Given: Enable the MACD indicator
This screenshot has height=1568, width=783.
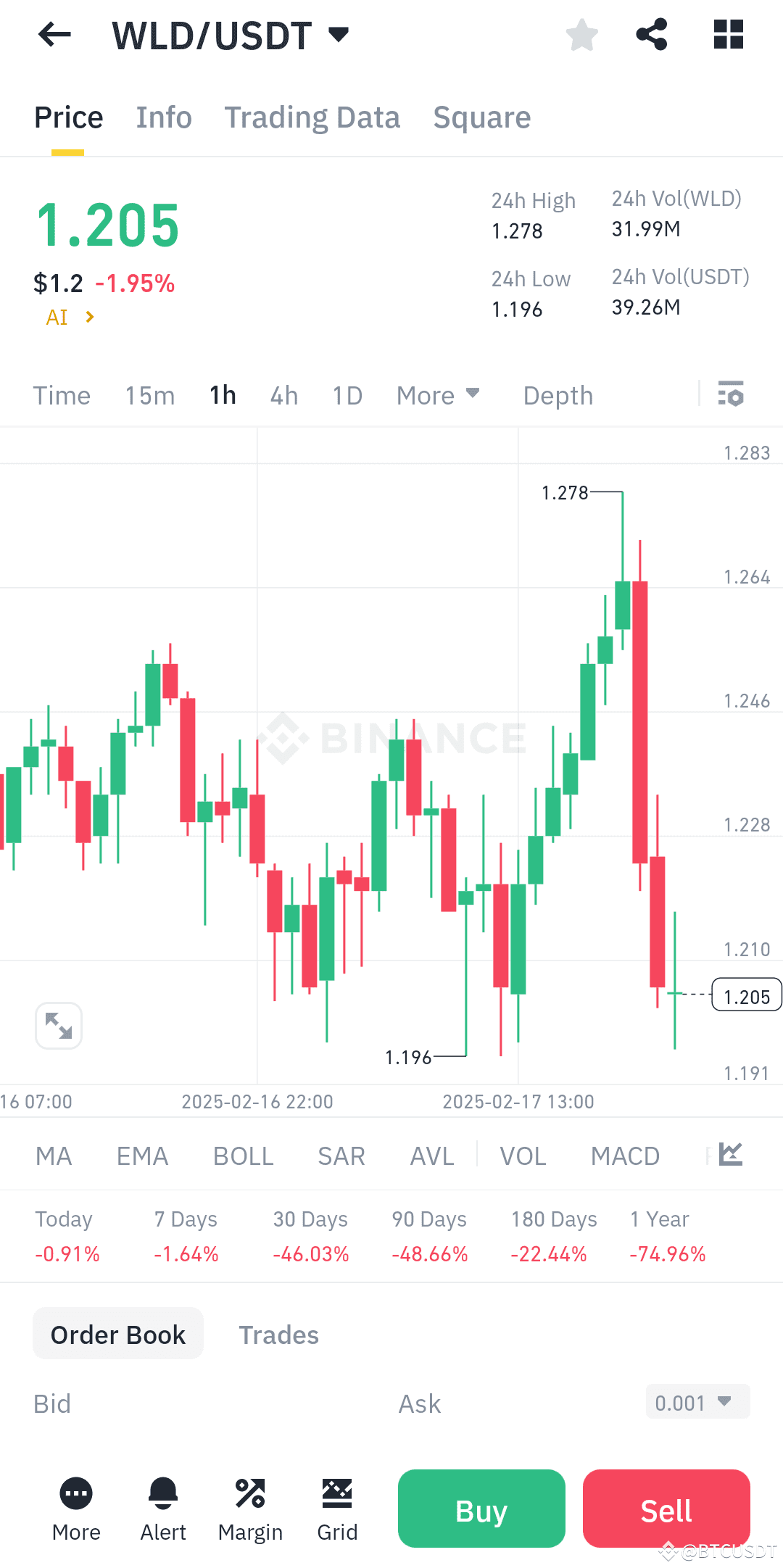Looking at the screenshot, I should coord(625,1156).
